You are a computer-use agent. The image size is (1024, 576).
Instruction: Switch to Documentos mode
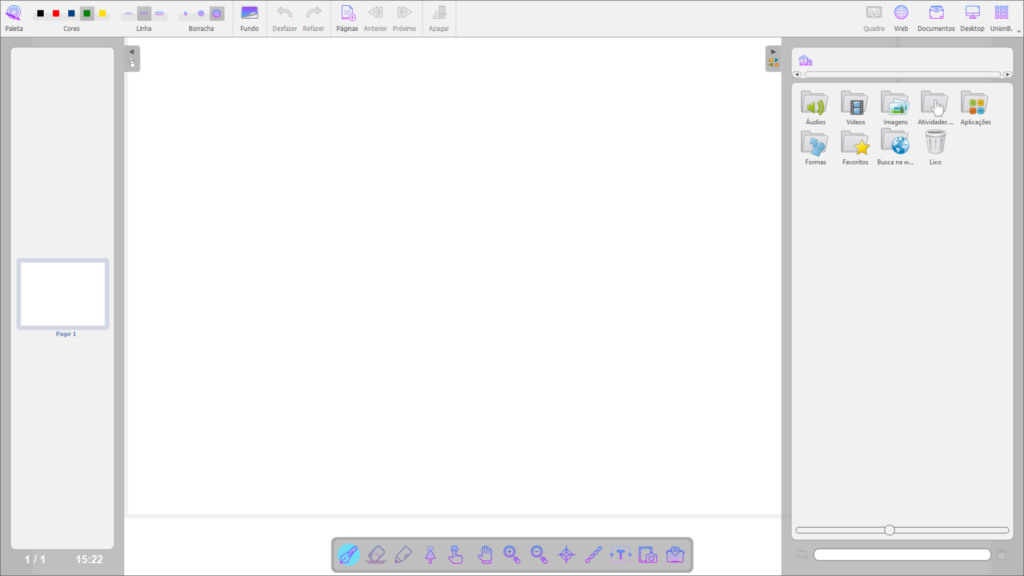pos(936,16)
